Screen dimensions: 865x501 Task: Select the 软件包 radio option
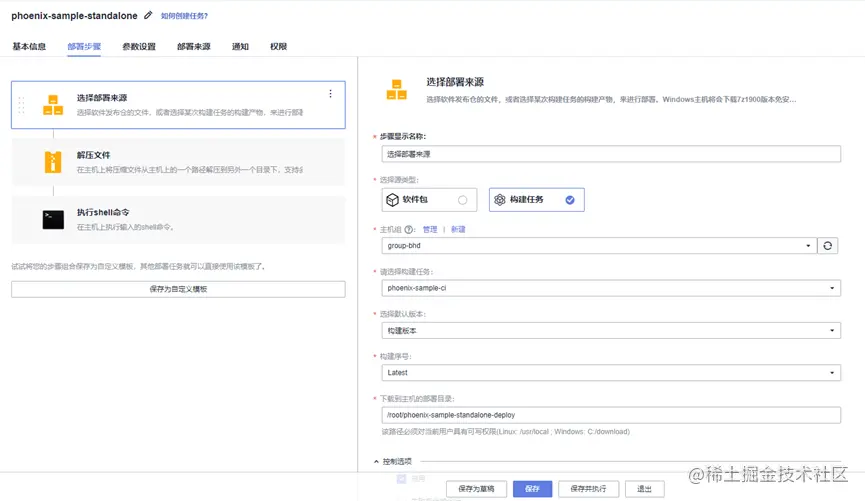[462, 200]
